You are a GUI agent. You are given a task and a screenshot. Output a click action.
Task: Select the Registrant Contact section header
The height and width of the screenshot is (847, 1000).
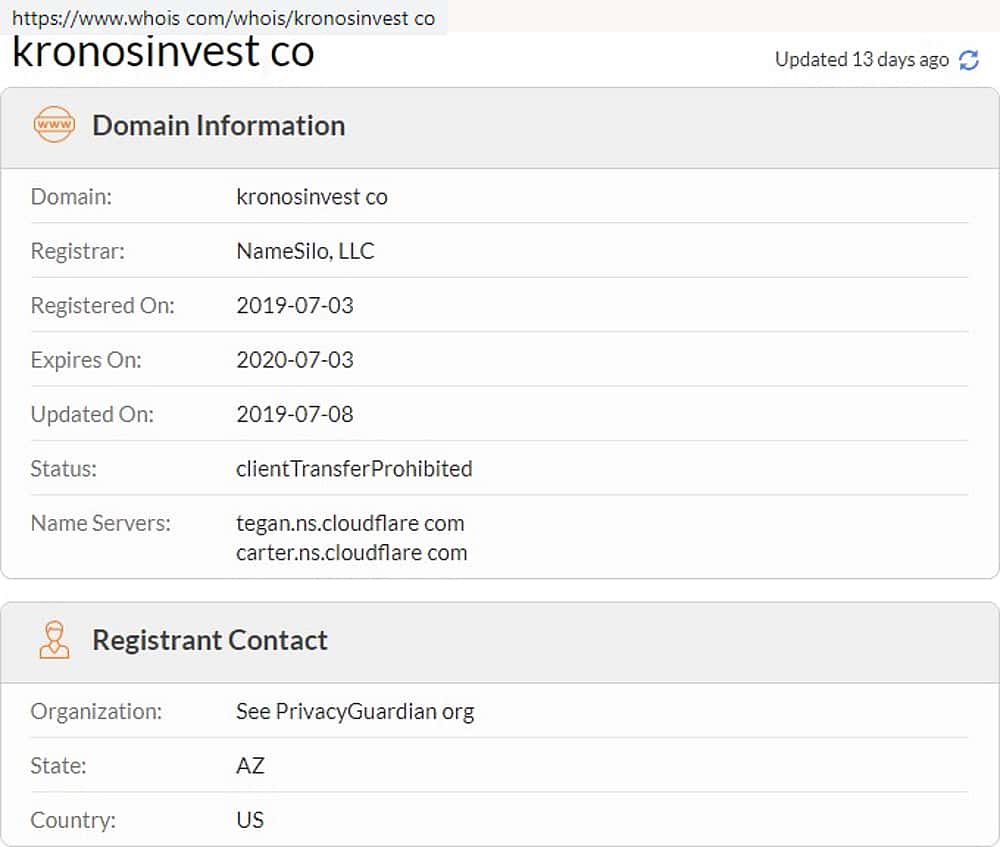[210, 640]
